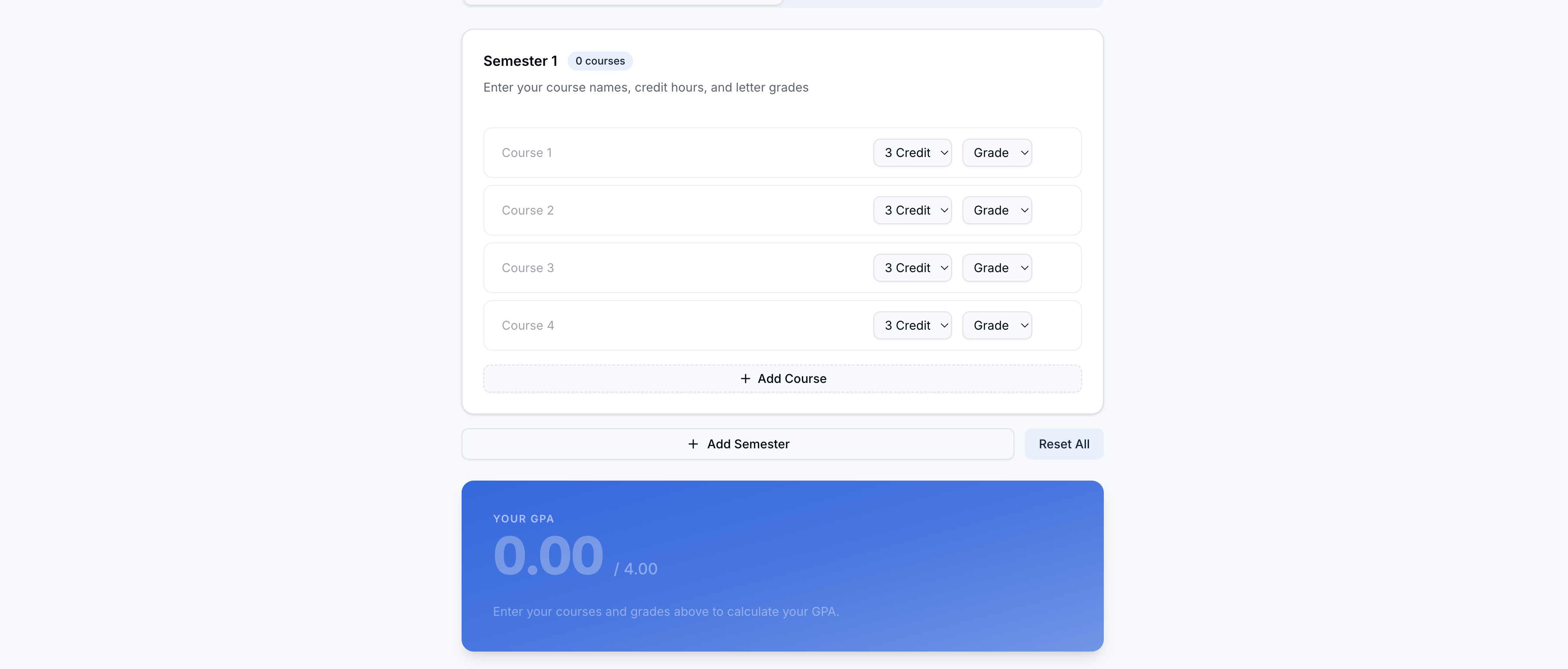This screenshot has width=1568, height=669.
Task: Open the Course 1 grade dropdown
Action: click(x=996, y=153)
